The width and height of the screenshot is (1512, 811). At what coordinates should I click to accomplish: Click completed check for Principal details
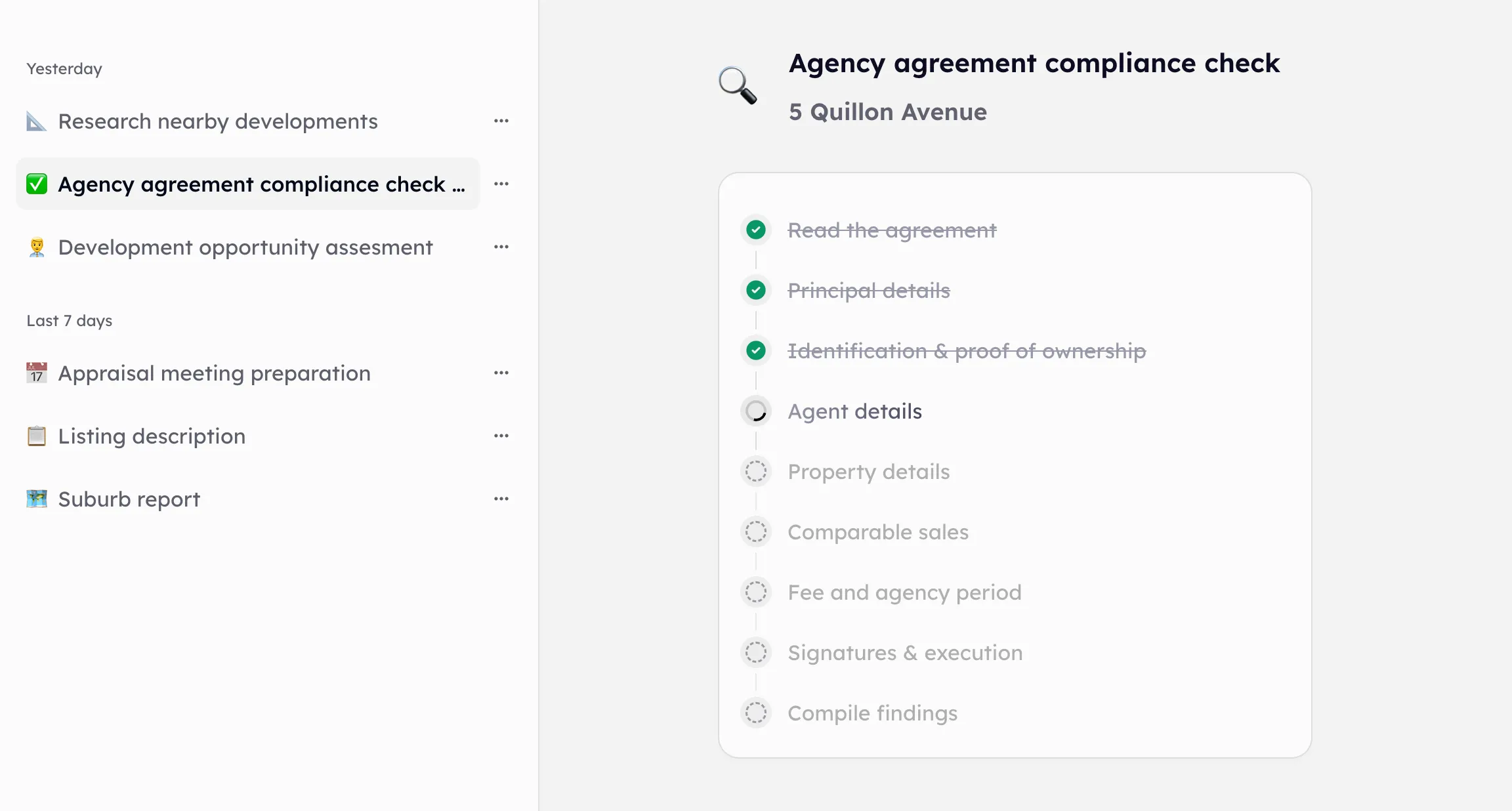tap(756, 290)
